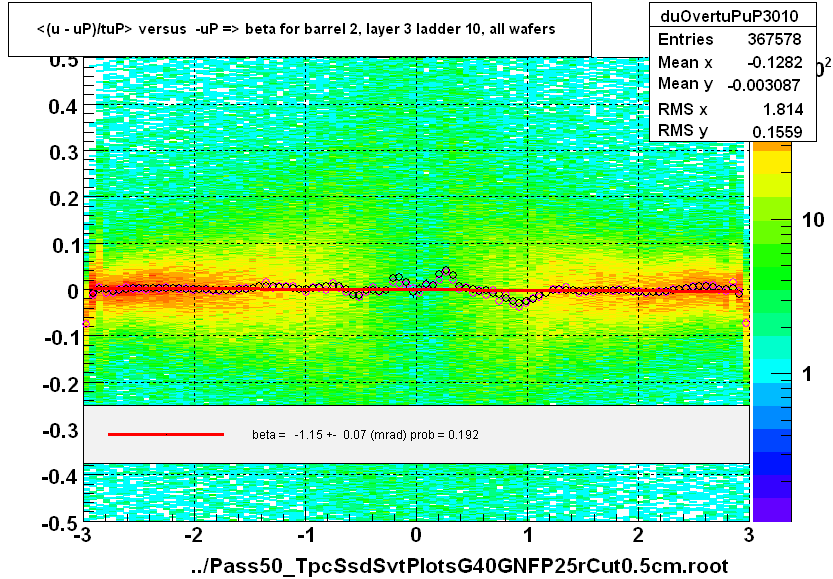The image size is (833, 579).
Task: Click the y-axis label 0.4
Action: pos(64,107)
